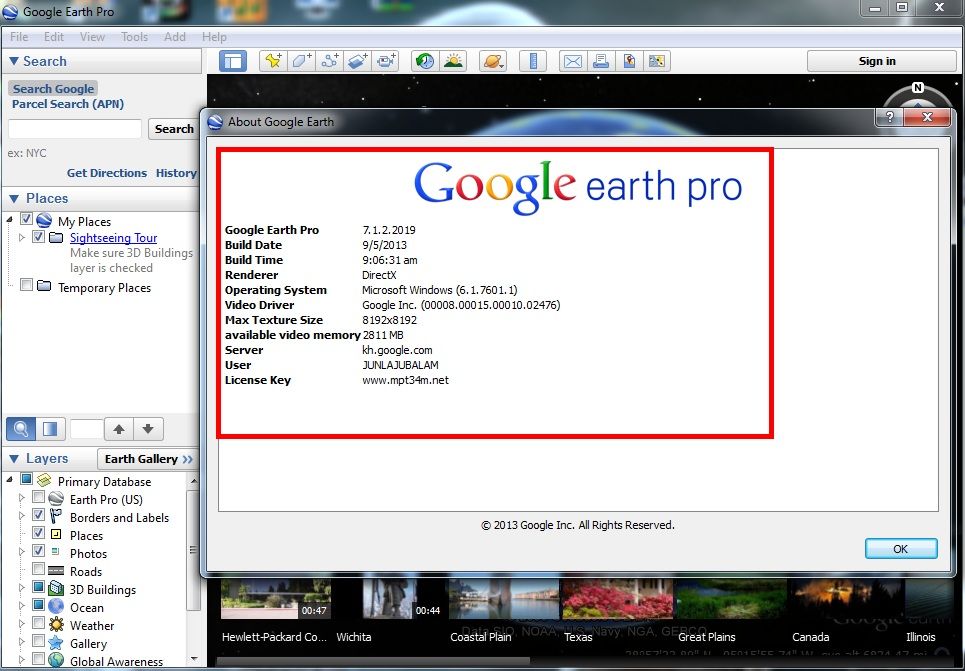
Task: Move selected place up with arrow
Action: coord(119,429)
